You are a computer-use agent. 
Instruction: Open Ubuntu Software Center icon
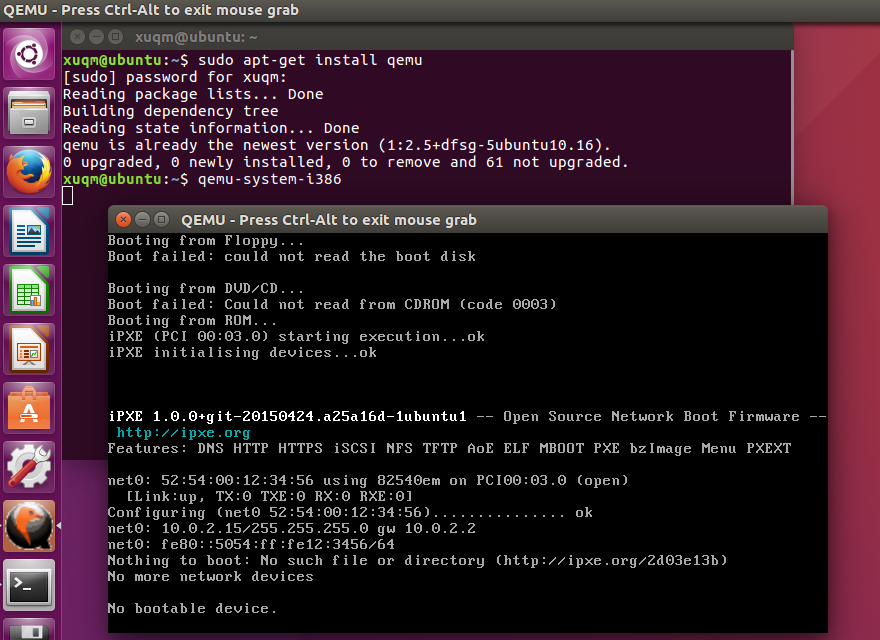point(29,408)
